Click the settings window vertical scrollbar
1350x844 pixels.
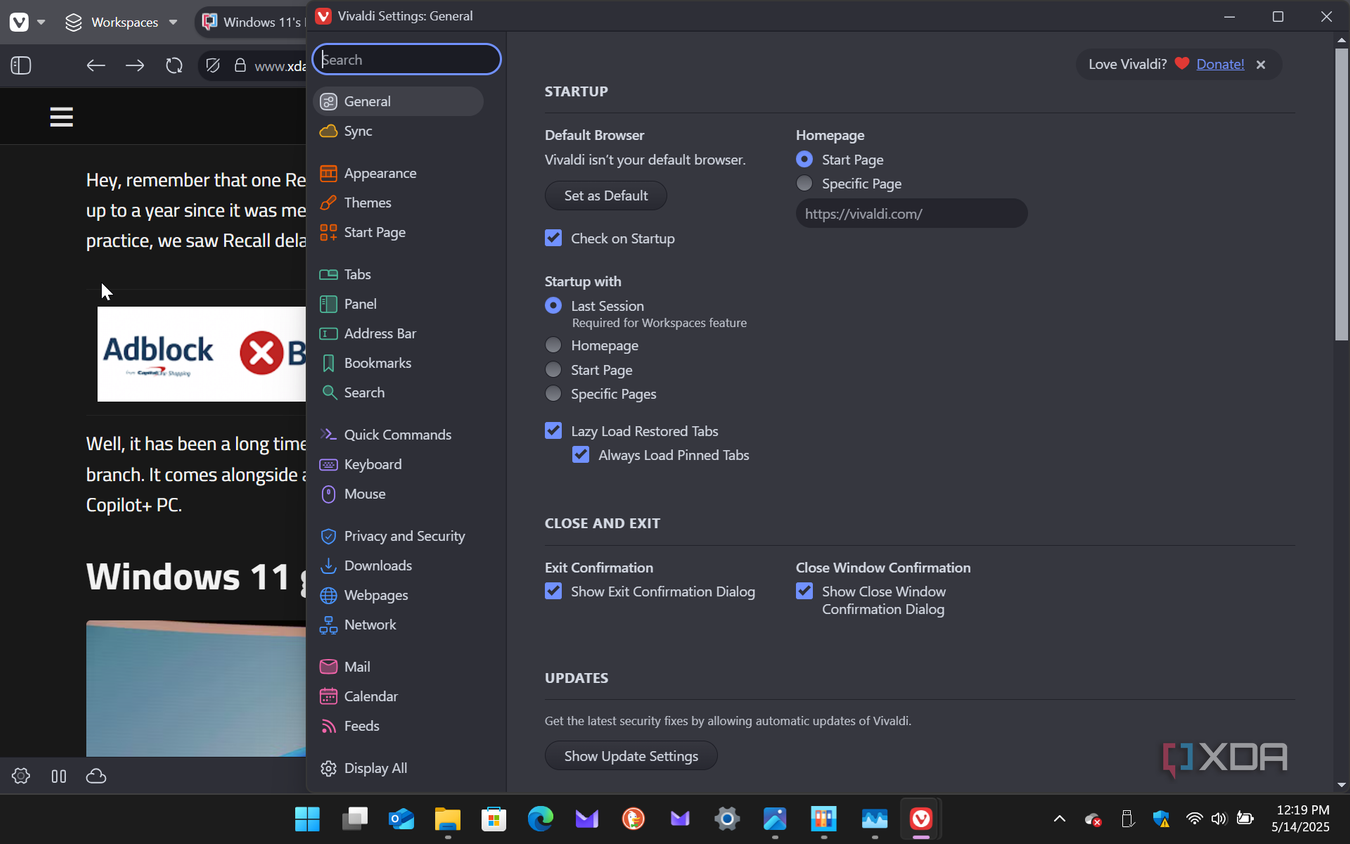[1342, 195]
